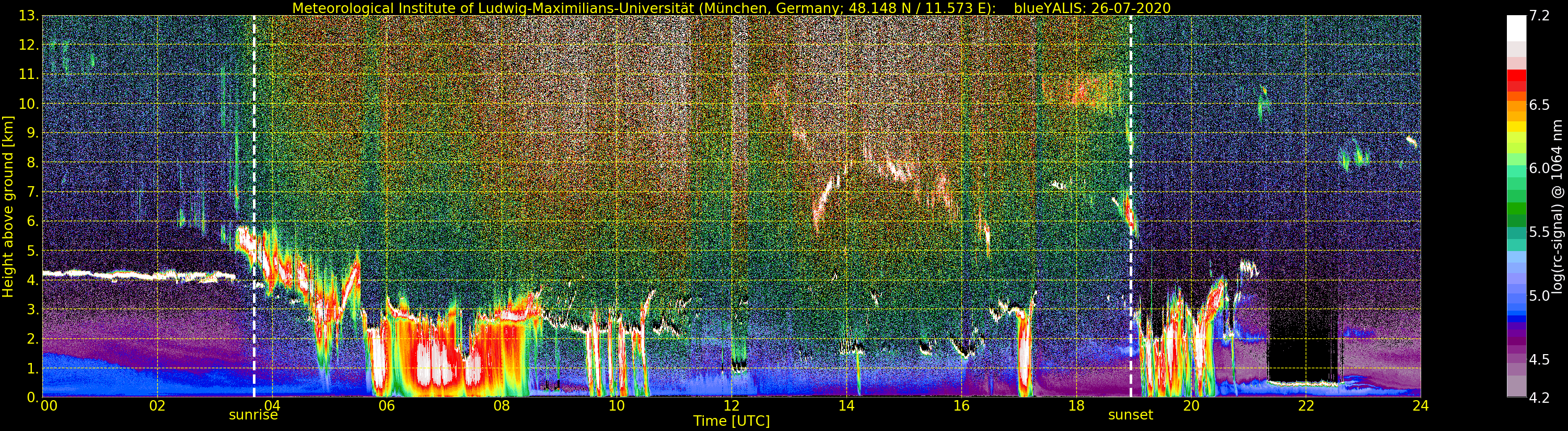The height and width of the screenshot is (431, 1568).
Task: Click the red cirrus patch near 10 km at 18 UTC
Action: pos(1082,92)
